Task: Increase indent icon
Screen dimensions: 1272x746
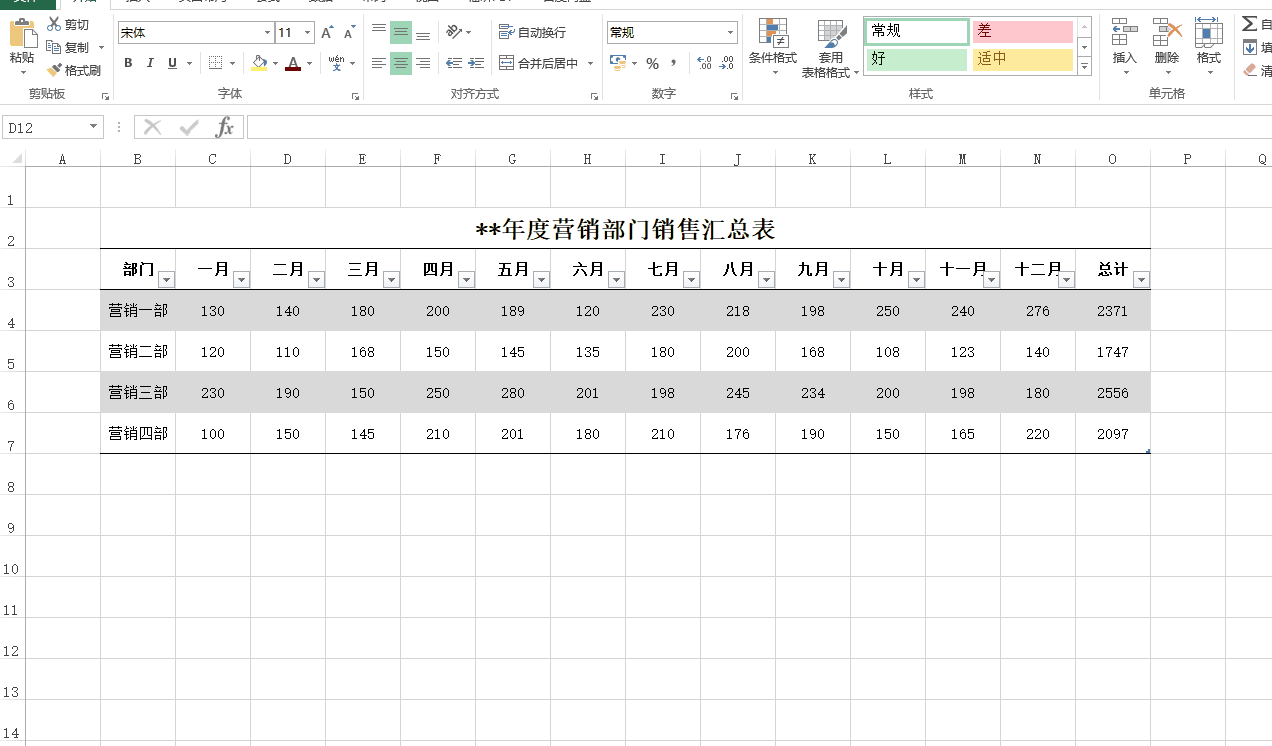Action: click(x=476, y=63)
